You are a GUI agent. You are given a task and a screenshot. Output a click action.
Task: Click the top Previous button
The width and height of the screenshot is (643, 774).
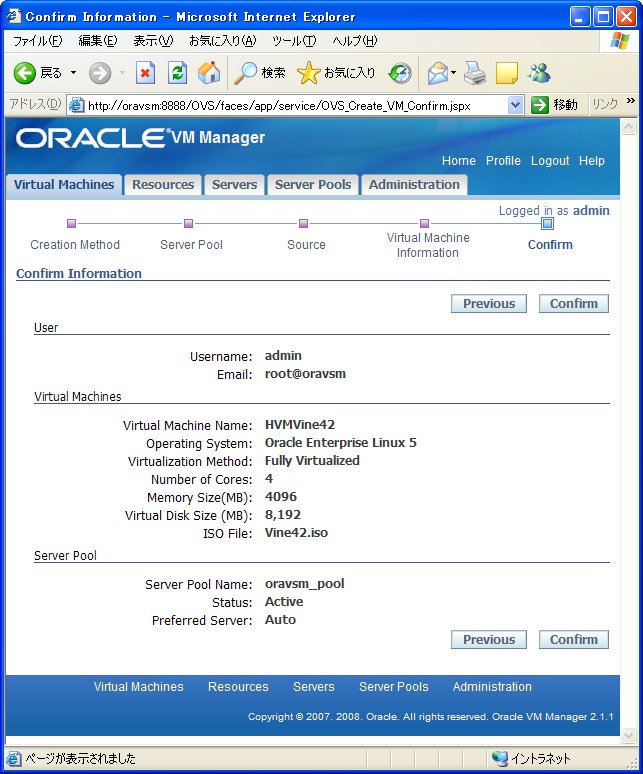point(489,304)
